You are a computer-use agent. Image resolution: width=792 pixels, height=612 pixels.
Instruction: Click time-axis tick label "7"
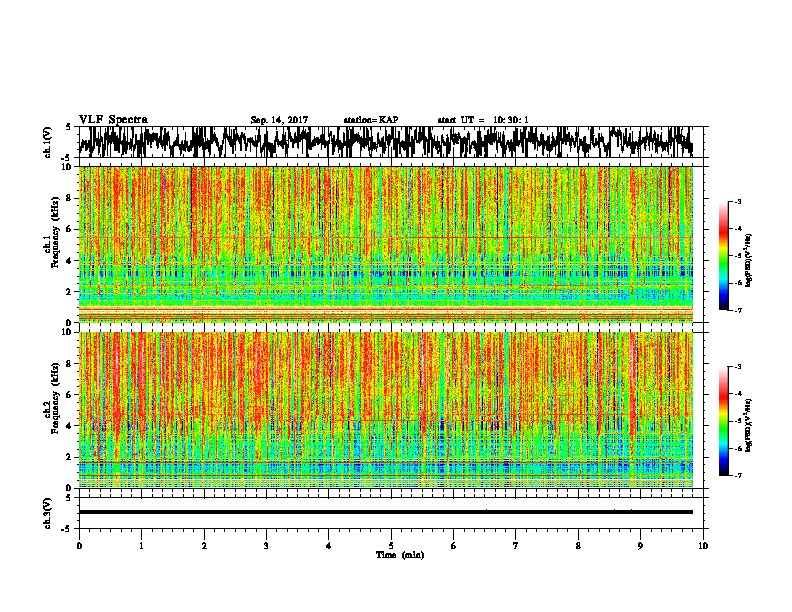[516, 546]
